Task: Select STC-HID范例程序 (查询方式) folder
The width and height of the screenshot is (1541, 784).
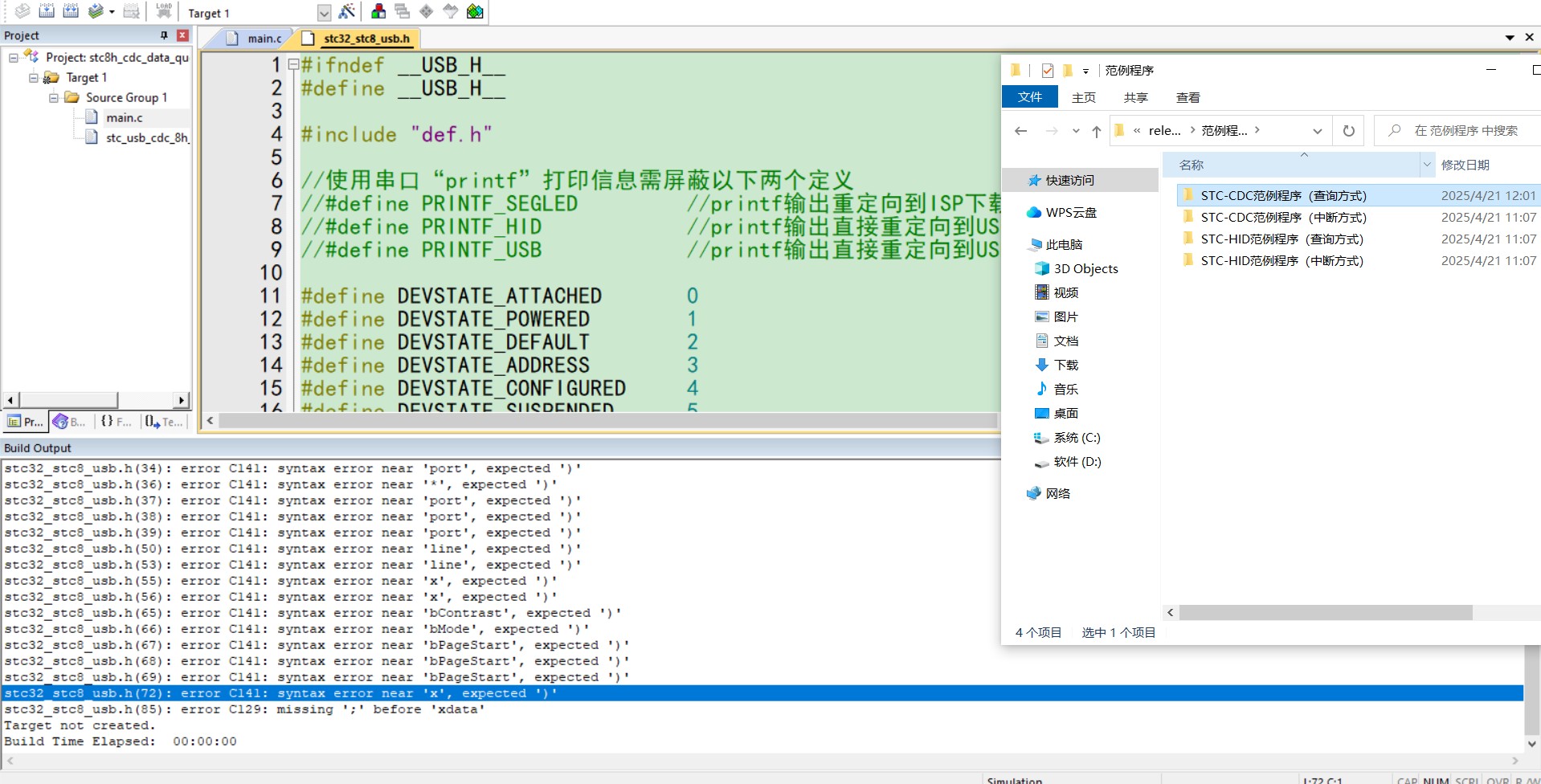Action: click(1281, 239)
